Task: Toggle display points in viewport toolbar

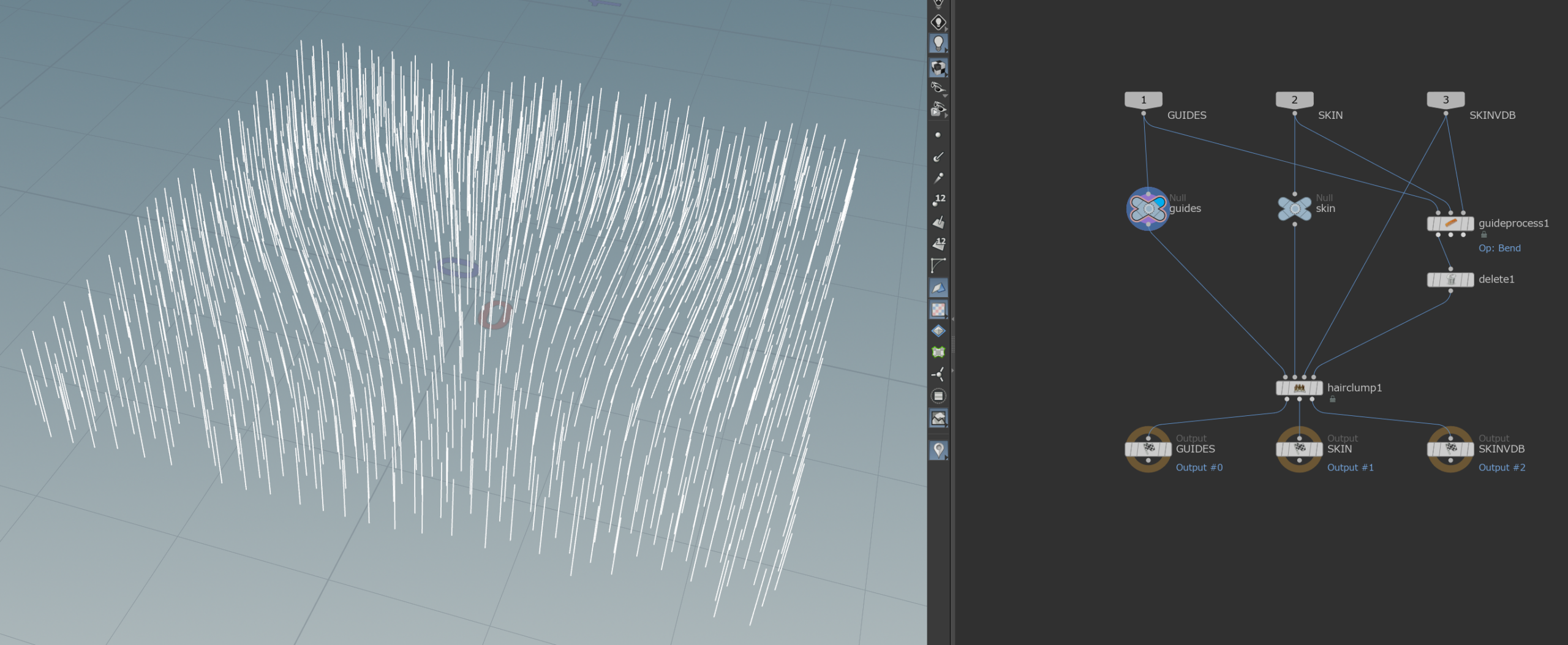Action: click(938, 135)
